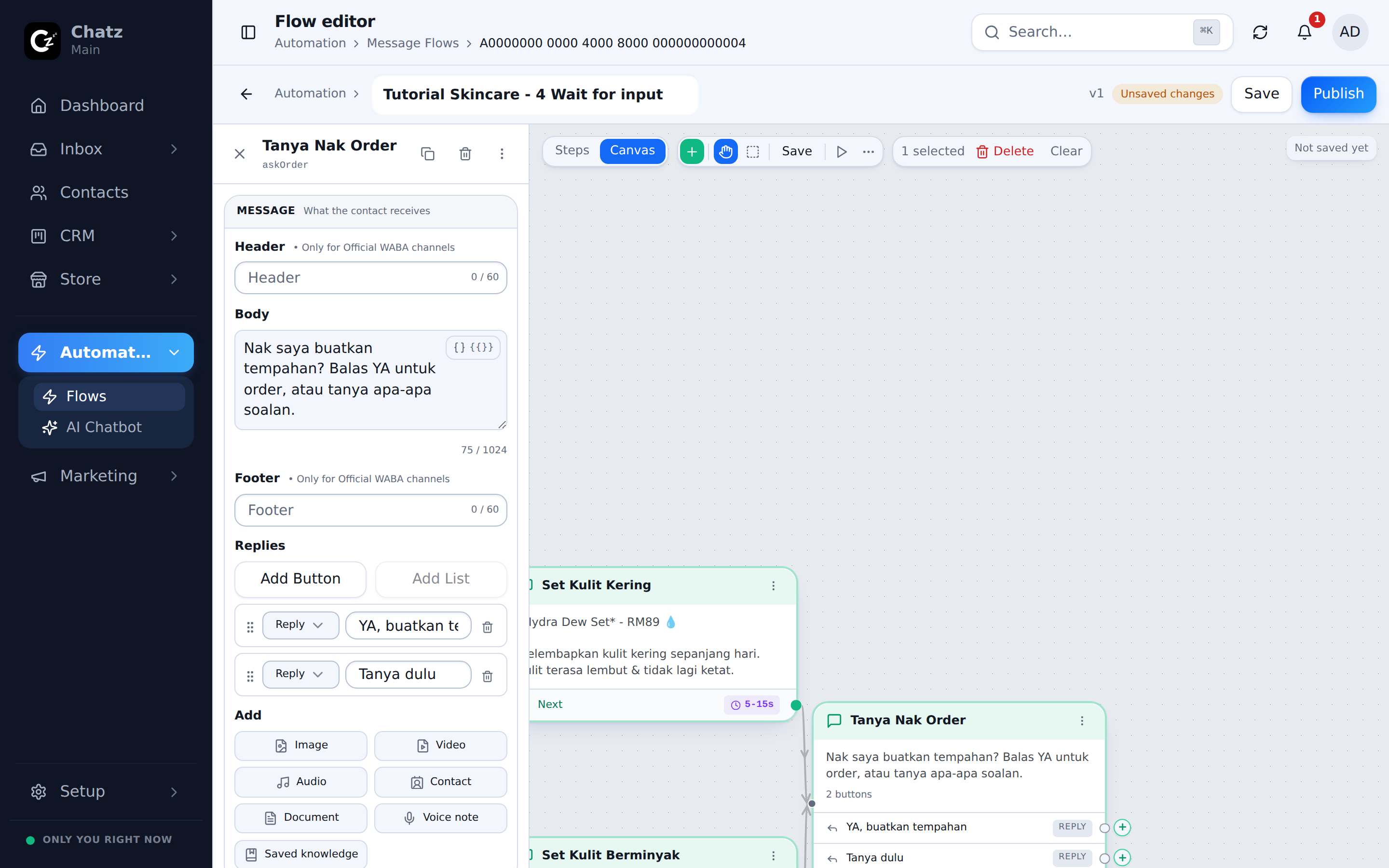Focus the top Search box
The height and width of the screenshot is (868, 1389).
click(x=1102, y=32)
